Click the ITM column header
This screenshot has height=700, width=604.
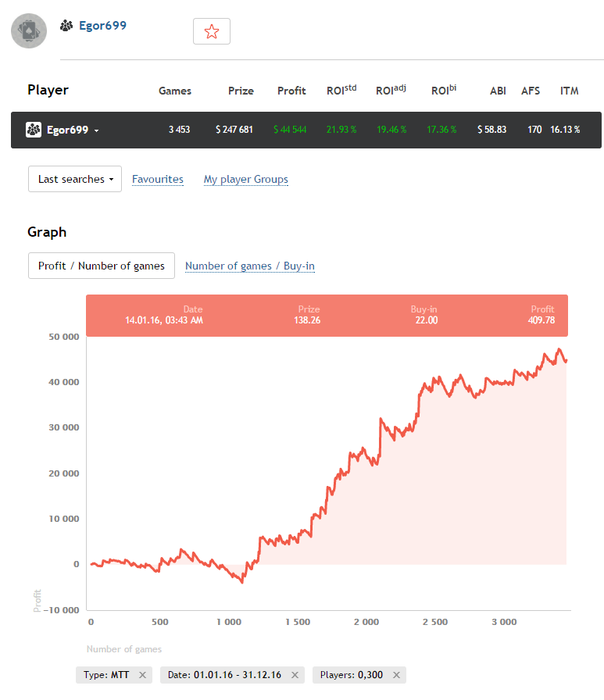[x=569, y=91]
